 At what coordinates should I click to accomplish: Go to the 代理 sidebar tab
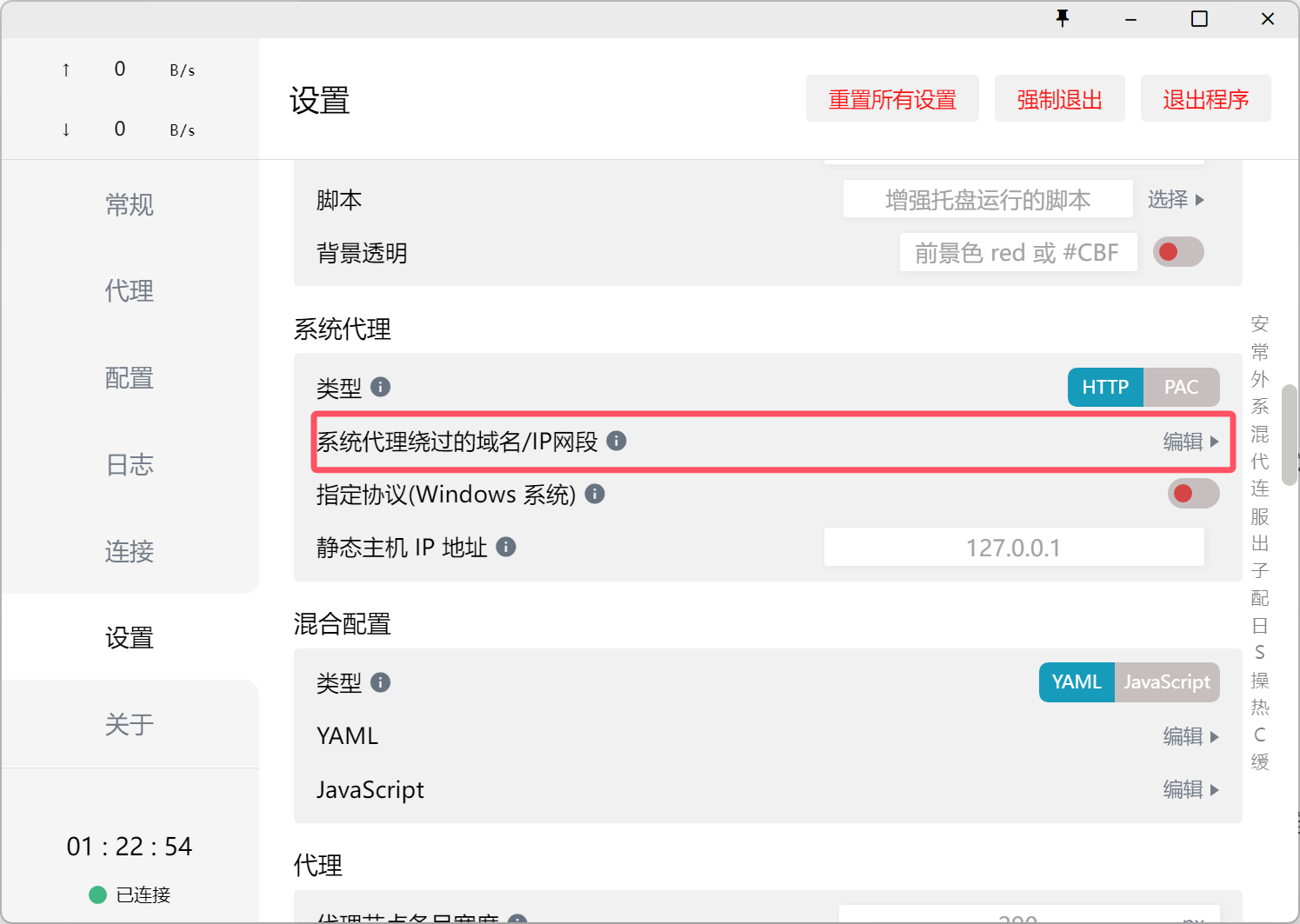coord(130,291)
